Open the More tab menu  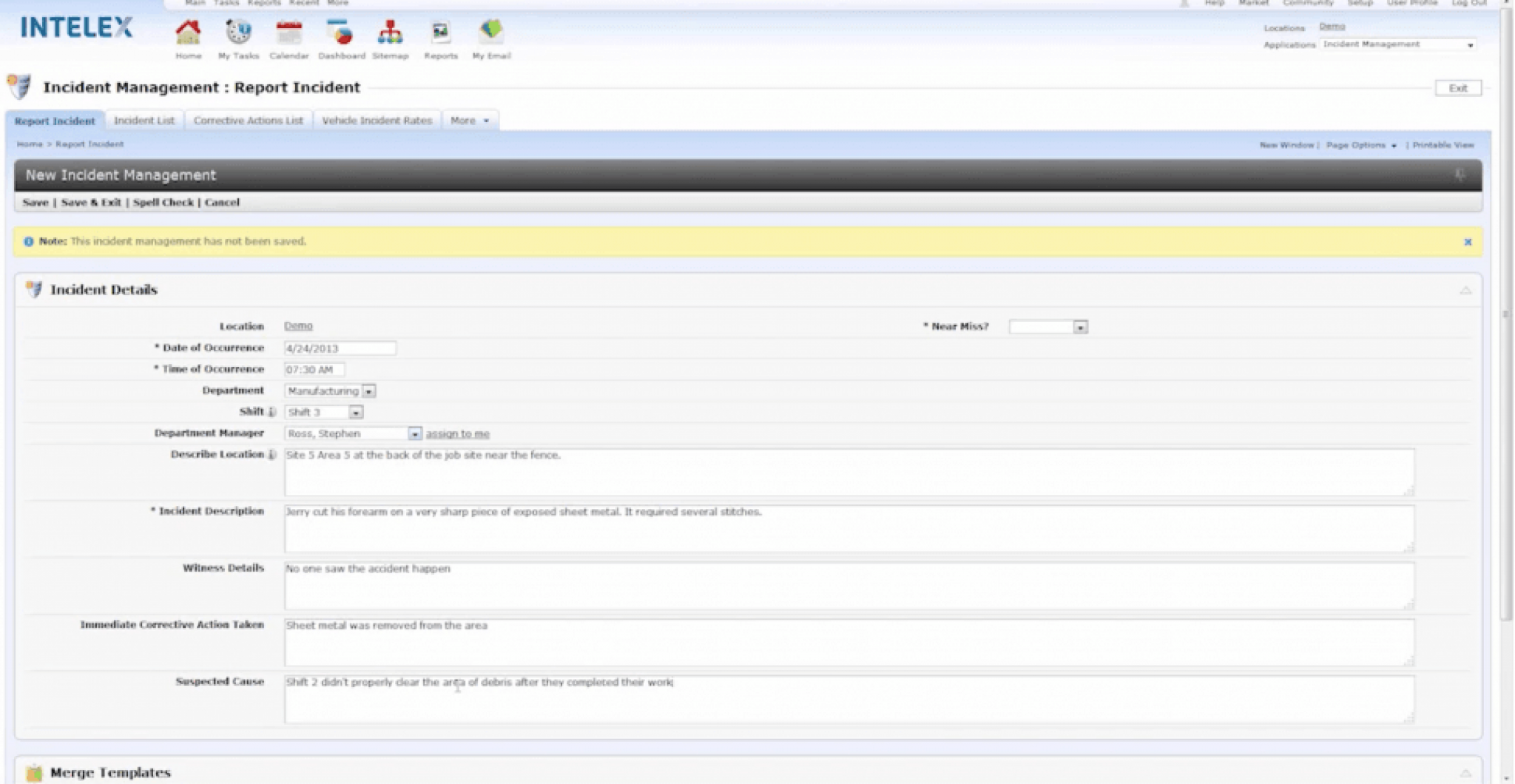469,120
